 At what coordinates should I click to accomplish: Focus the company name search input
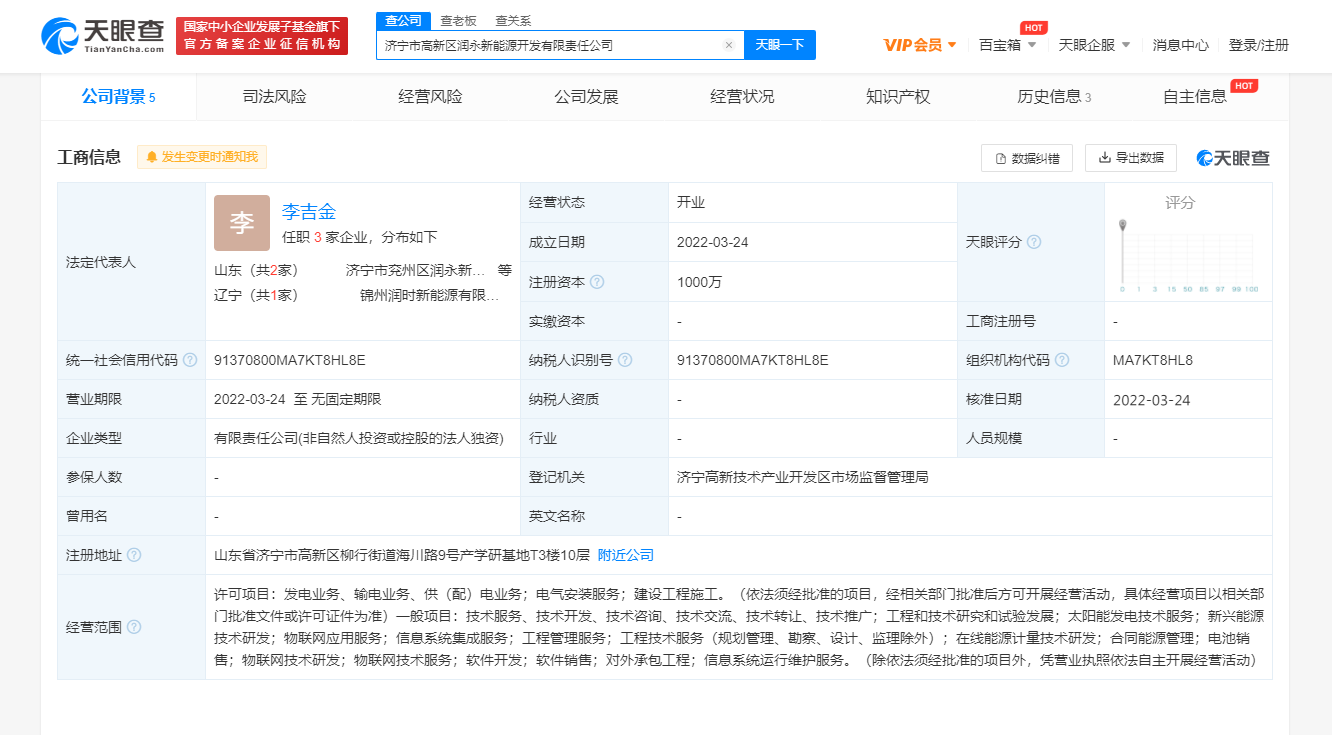coord(551,45)
